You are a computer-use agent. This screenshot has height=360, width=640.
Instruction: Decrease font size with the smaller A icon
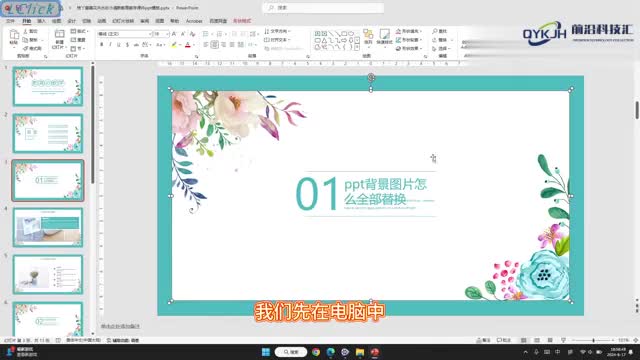tap(183, 34)
